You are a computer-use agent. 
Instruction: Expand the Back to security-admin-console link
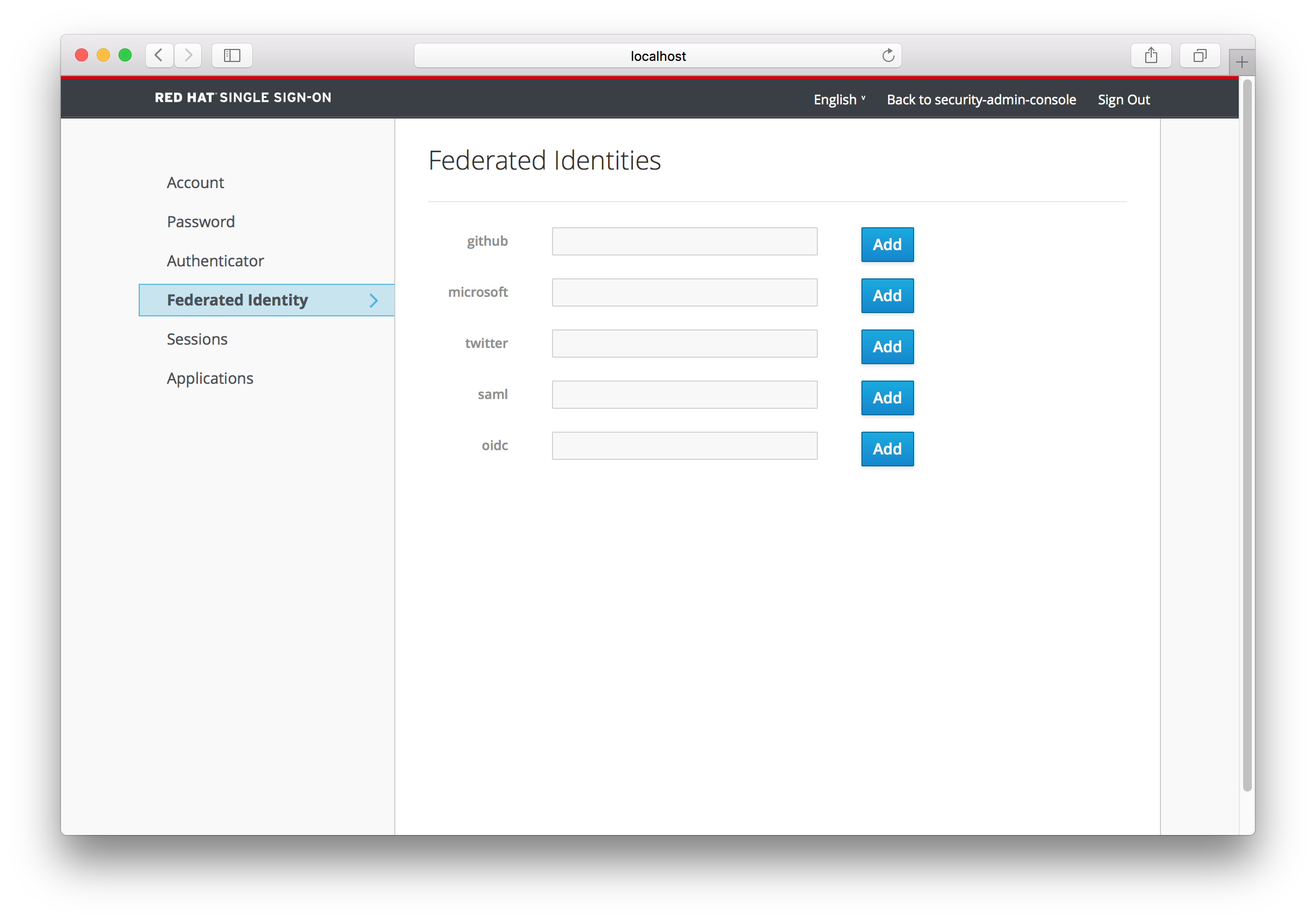[x=981, y=98]
